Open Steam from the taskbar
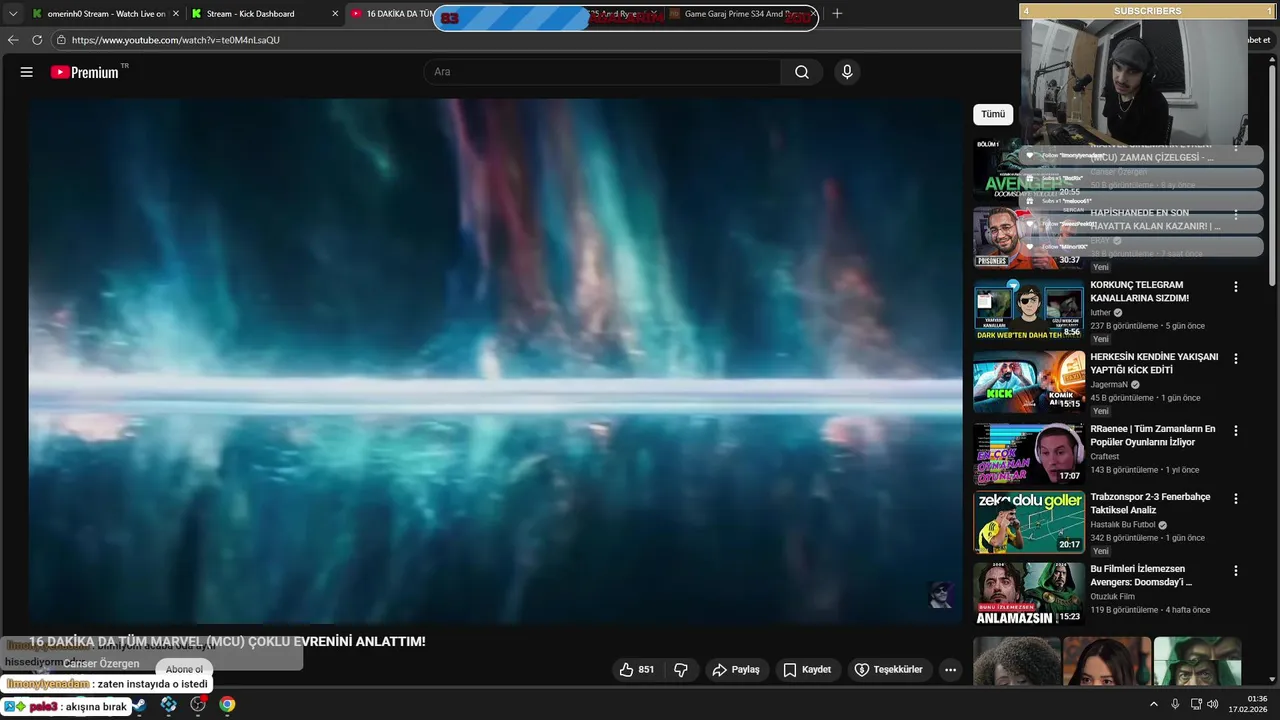The height and width of the screenshot is (720, 1280). click(x=138, y=705)
